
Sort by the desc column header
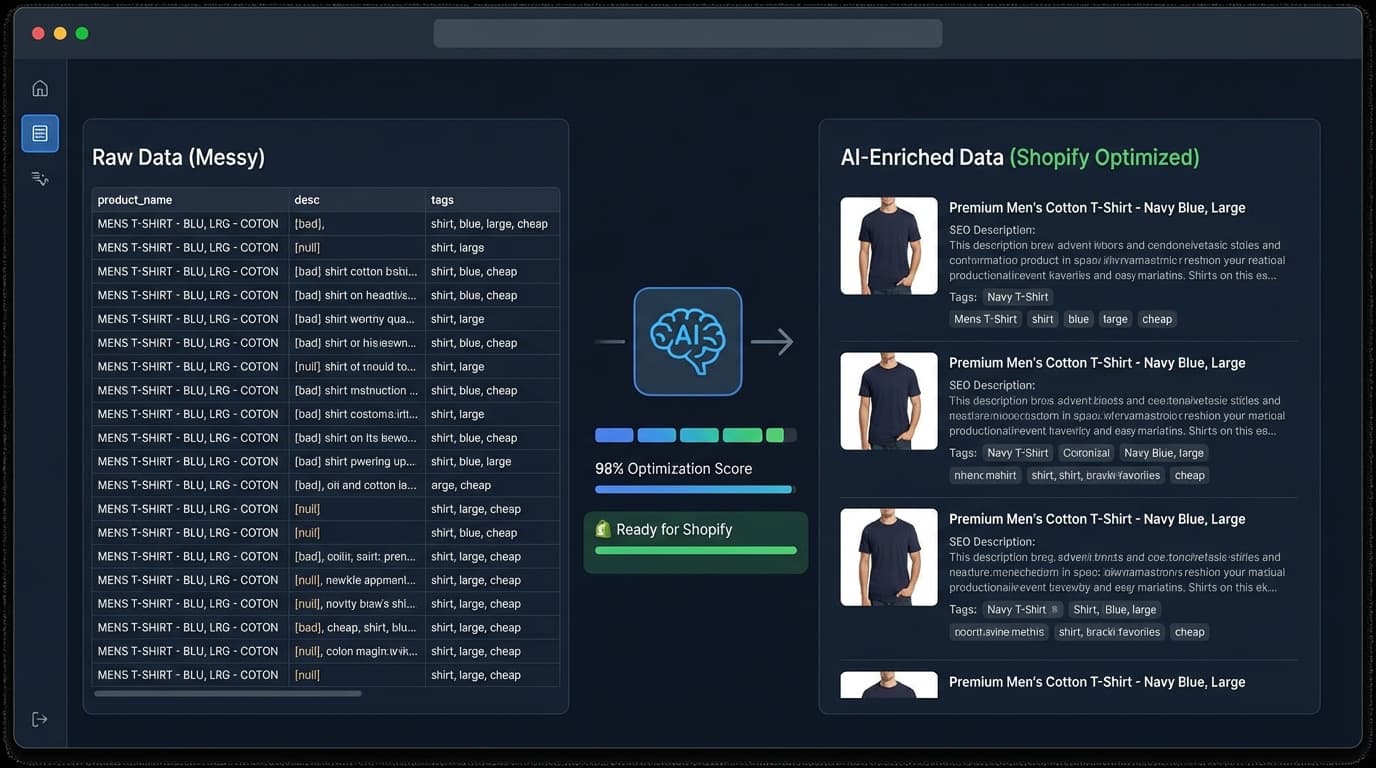[x=306, y=199]
